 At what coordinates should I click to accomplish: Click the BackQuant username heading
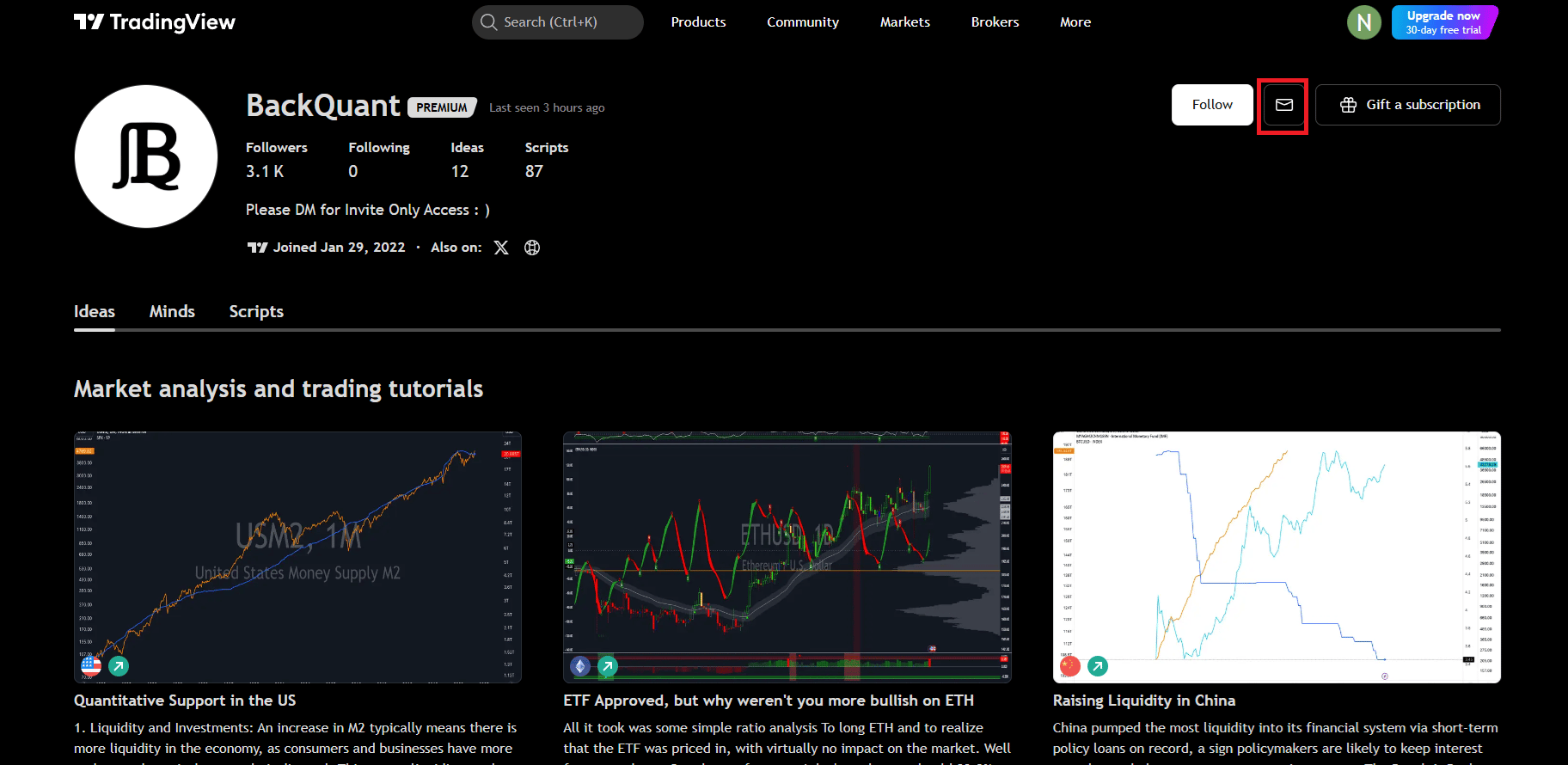coord(323,105)
